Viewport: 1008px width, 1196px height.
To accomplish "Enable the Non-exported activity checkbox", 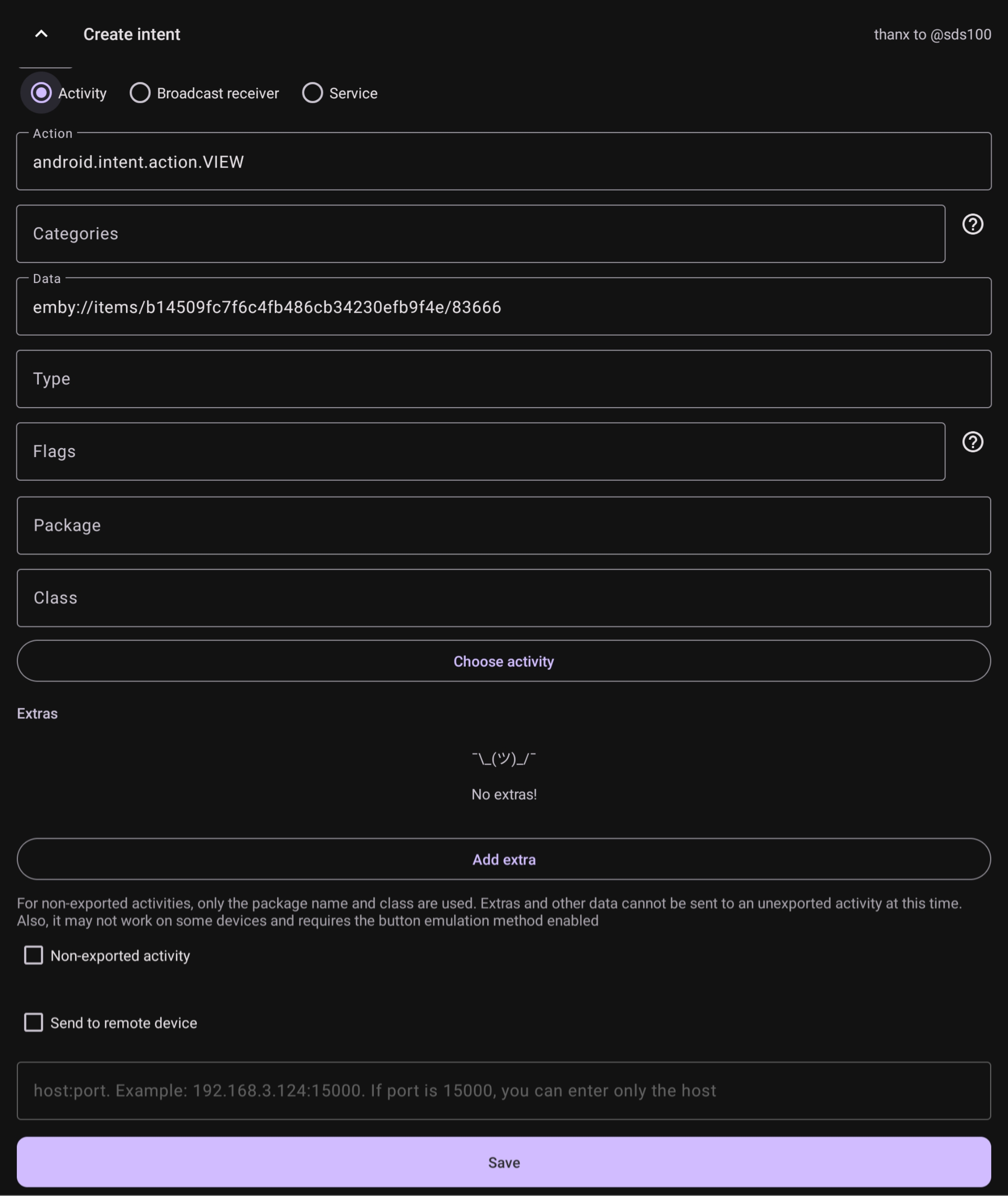I will tap(34, 955).
